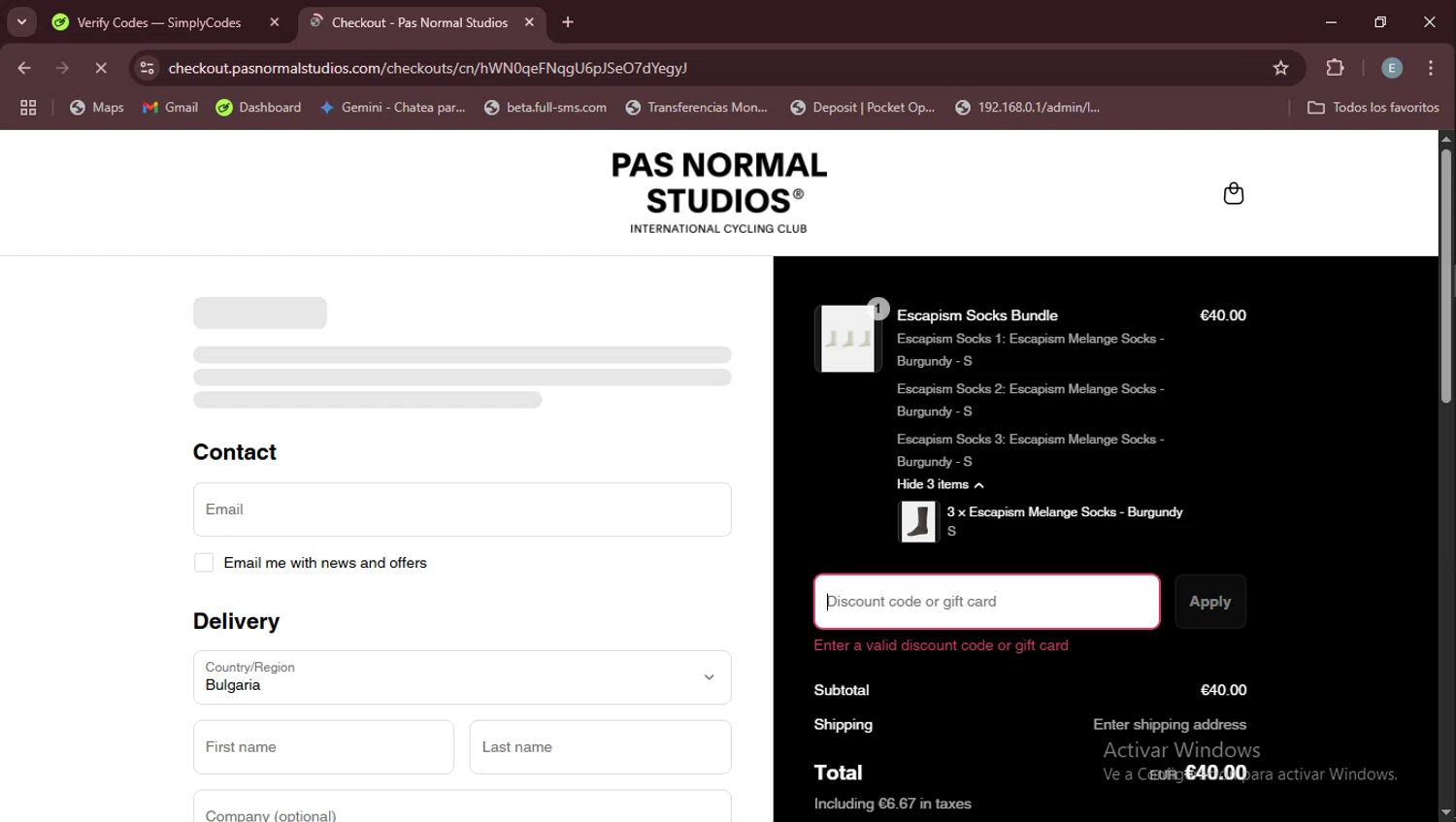Open Gemini - Chatea bookmark

(392, 108)
